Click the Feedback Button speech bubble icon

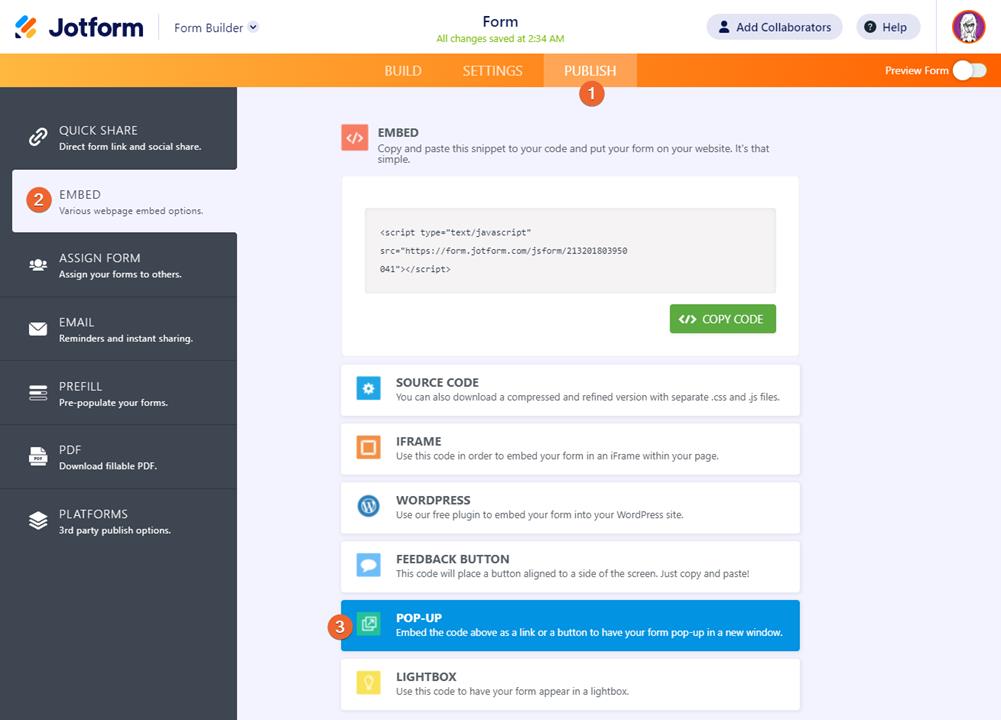coord(368,565)
